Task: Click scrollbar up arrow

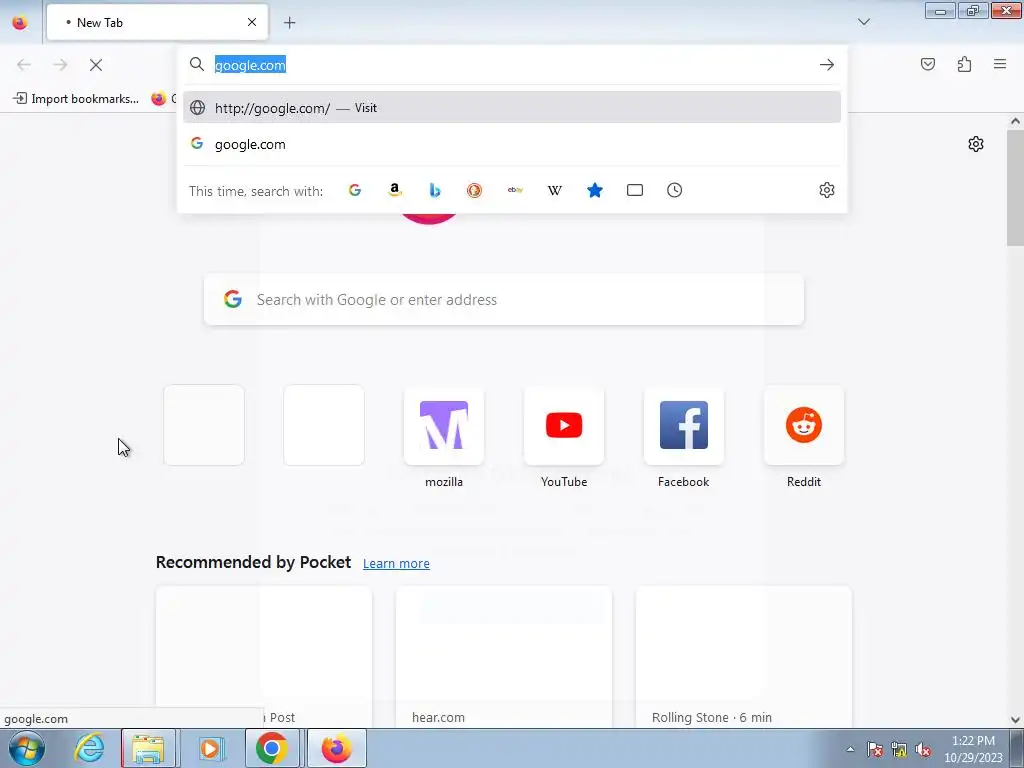Action: (1015, 121)
